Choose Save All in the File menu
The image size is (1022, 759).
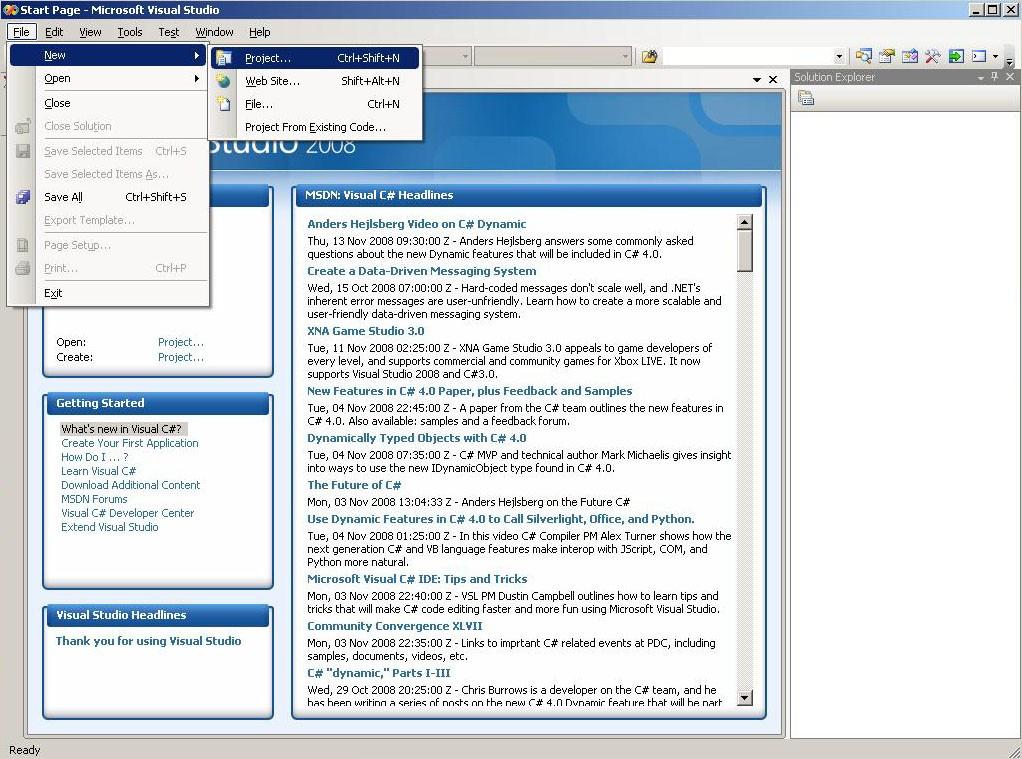tap(109, 197)
